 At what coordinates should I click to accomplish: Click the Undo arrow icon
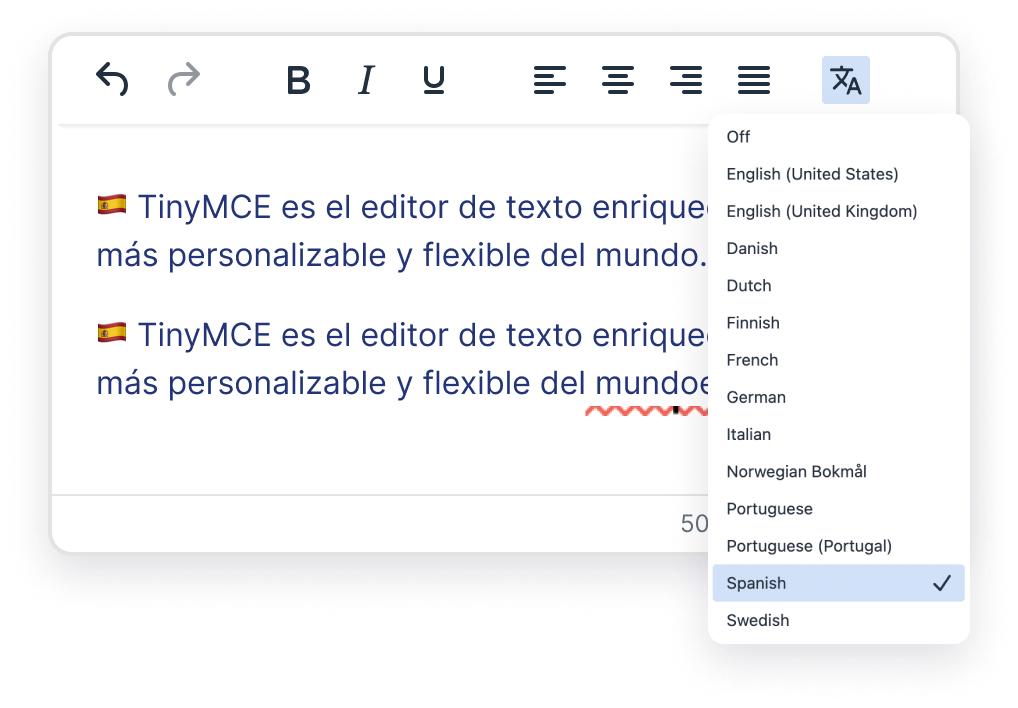point(111,80)
